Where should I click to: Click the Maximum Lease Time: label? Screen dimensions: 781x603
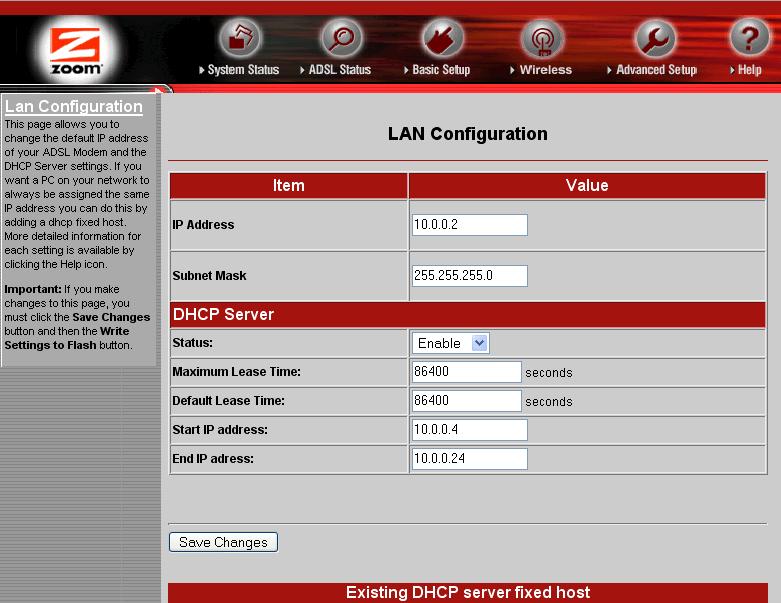pyautogui.click(x=237, y=371)
